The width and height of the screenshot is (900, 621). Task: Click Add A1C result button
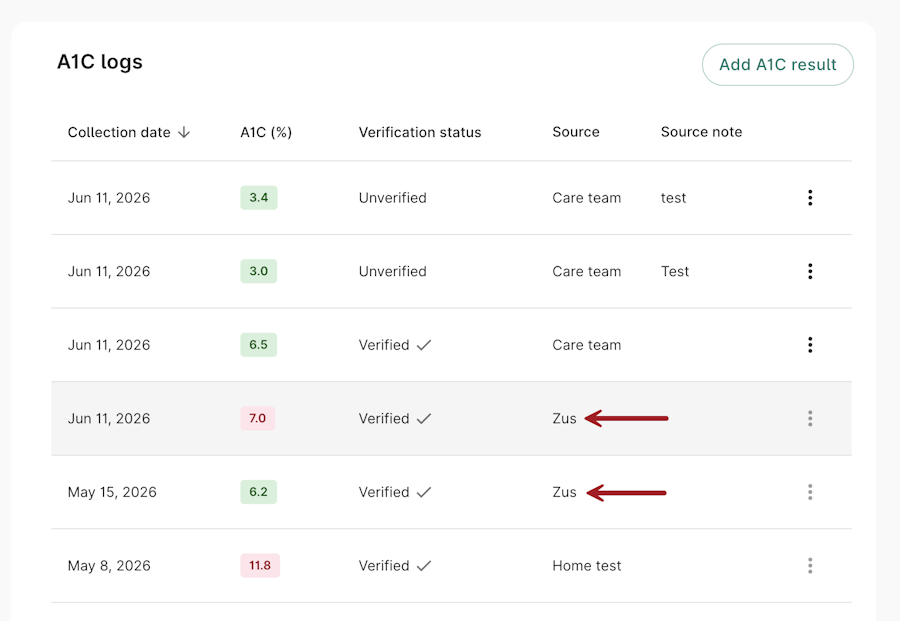778,64
